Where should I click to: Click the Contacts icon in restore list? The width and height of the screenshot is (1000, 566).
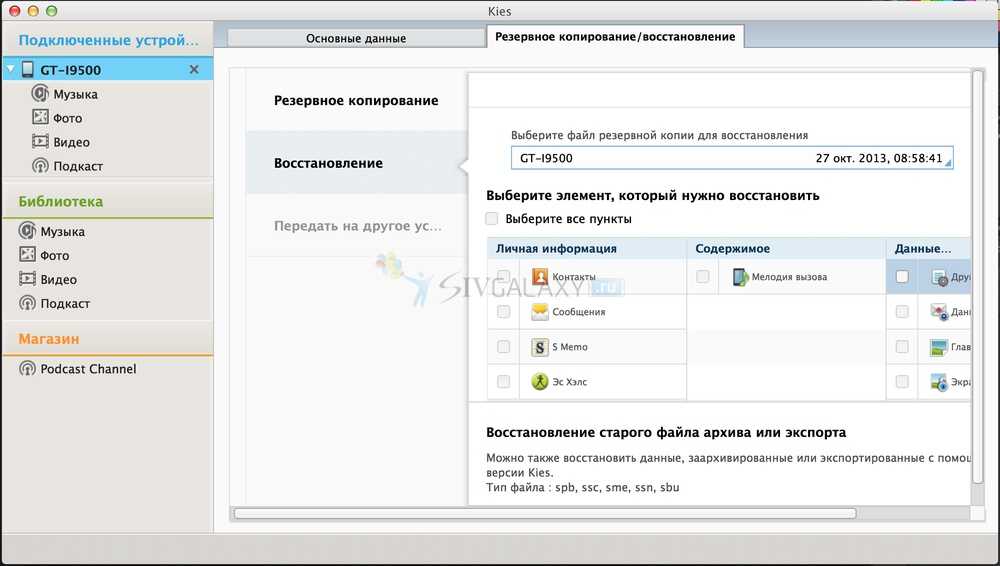click(540, 277)
